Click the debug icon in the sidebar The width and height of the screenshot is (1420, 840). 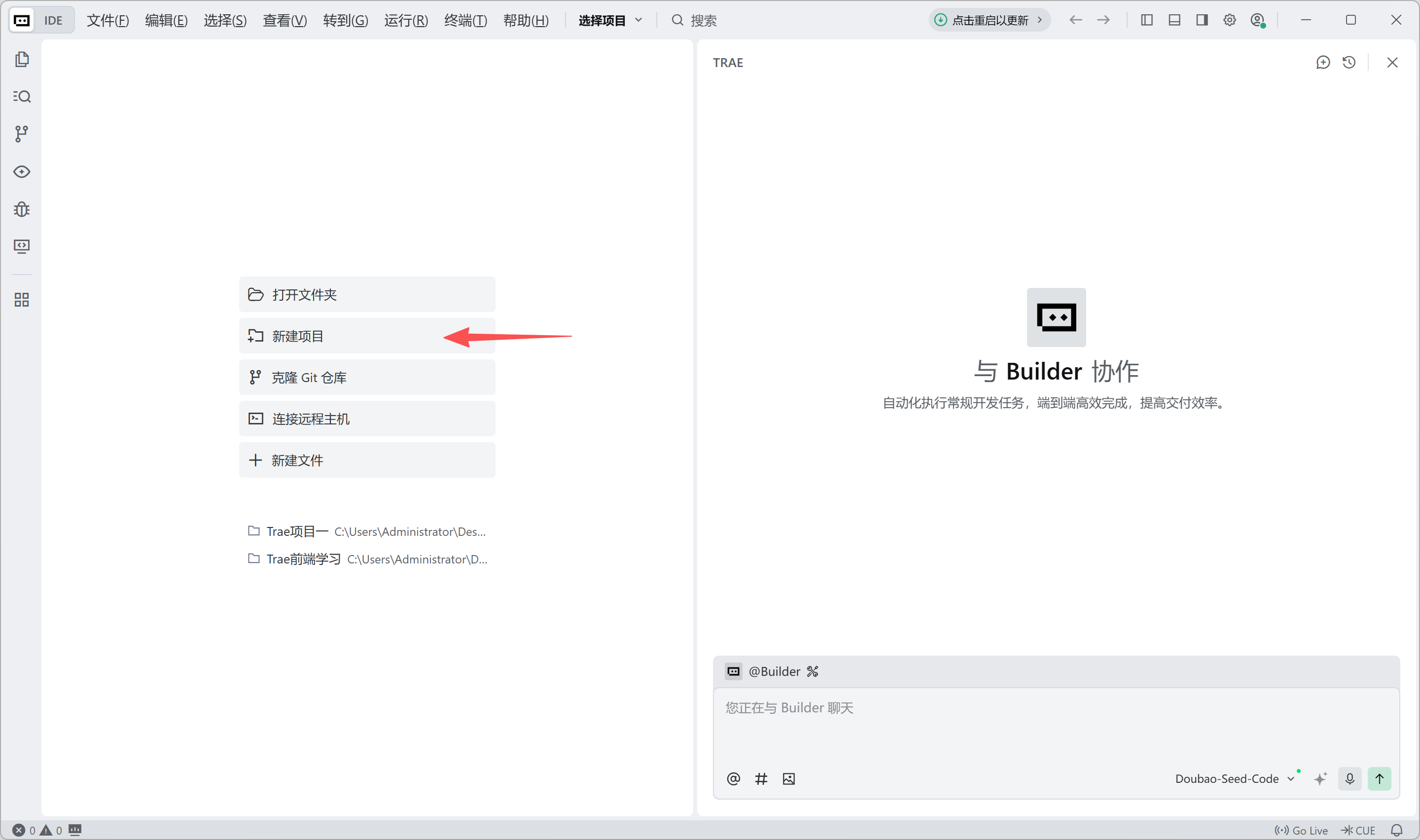pos(22,210)
